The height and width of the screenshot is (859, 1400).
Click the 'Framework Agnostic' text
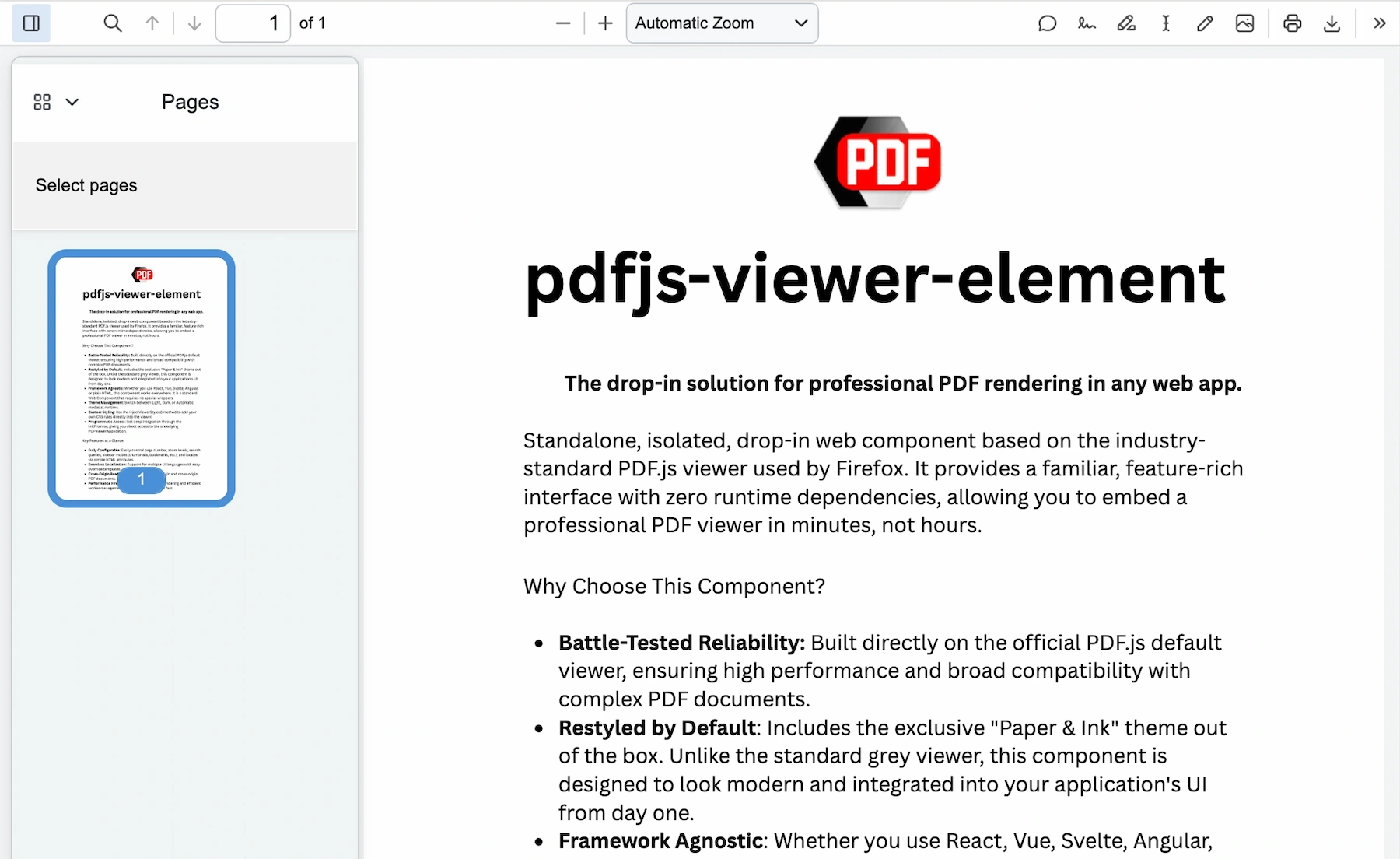click(660, 841)
